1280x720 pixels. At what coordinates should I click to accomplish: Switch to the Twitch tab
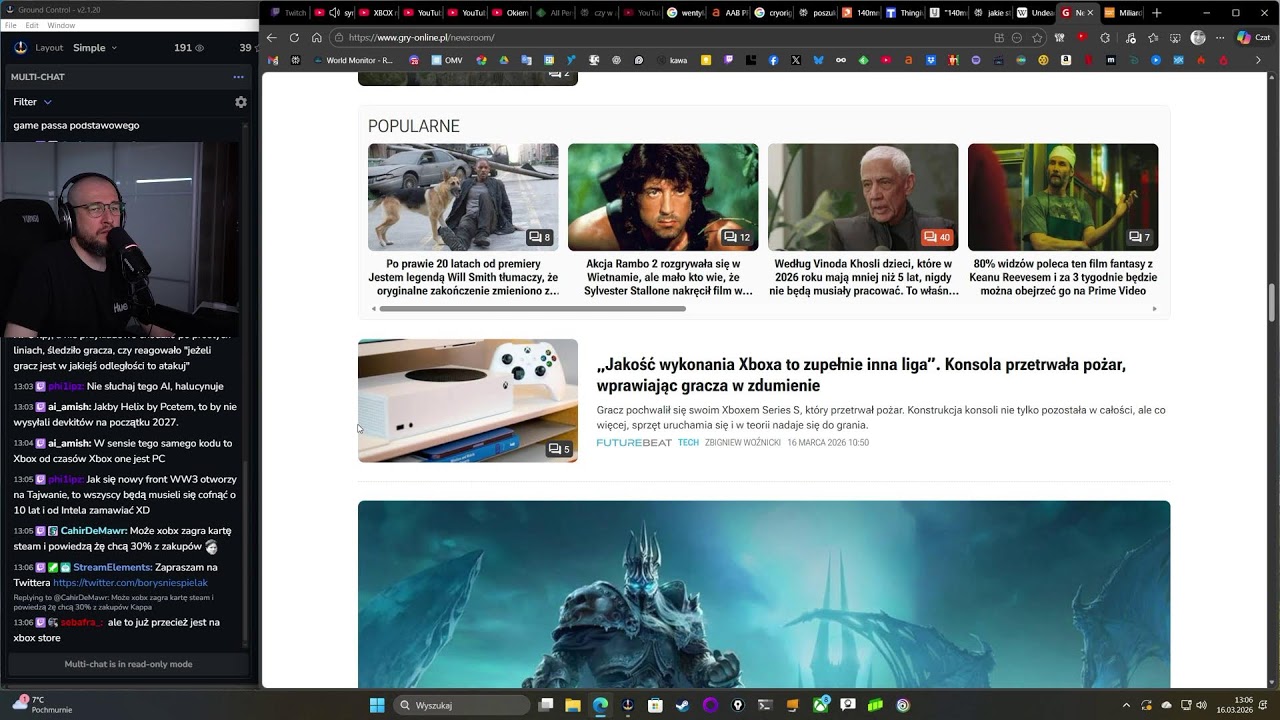(x=288, y=13)
